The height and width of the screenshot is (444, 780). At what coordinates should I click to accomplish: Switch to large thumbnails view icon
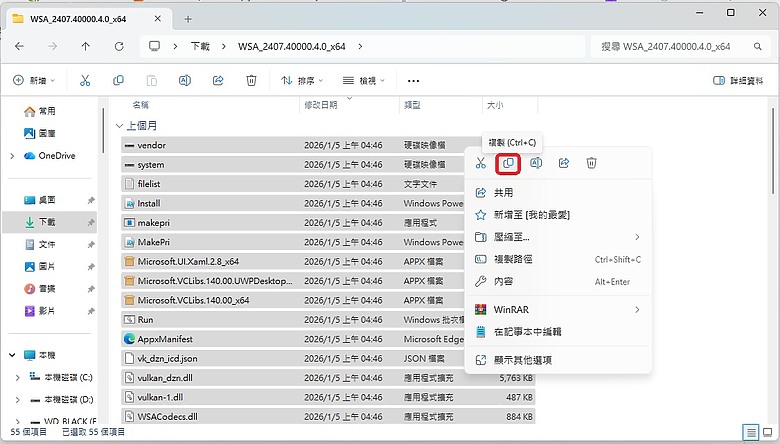(x=768, y=432)
